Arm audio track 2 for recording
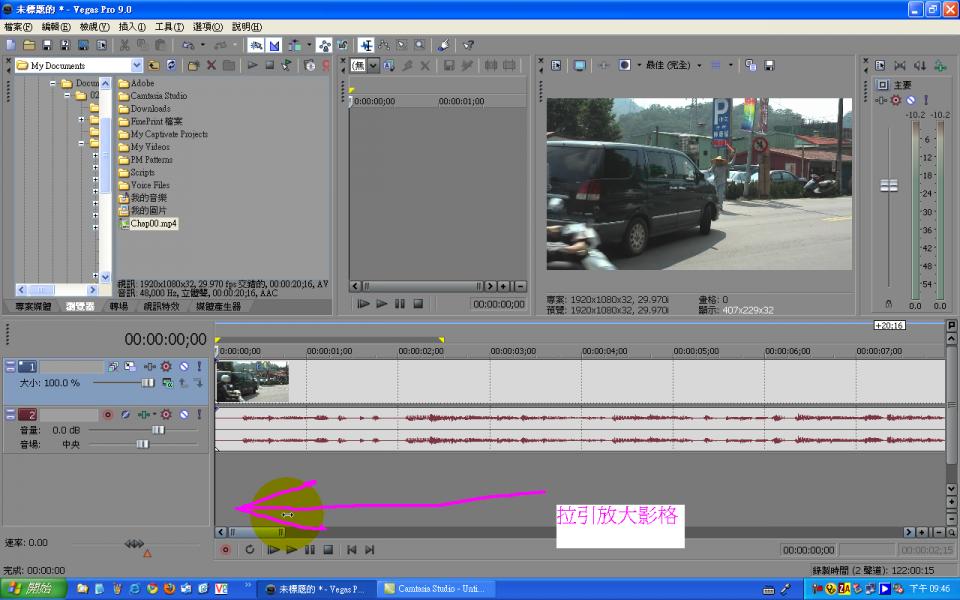This screenshot has width=960, height=600. [108, 414]
